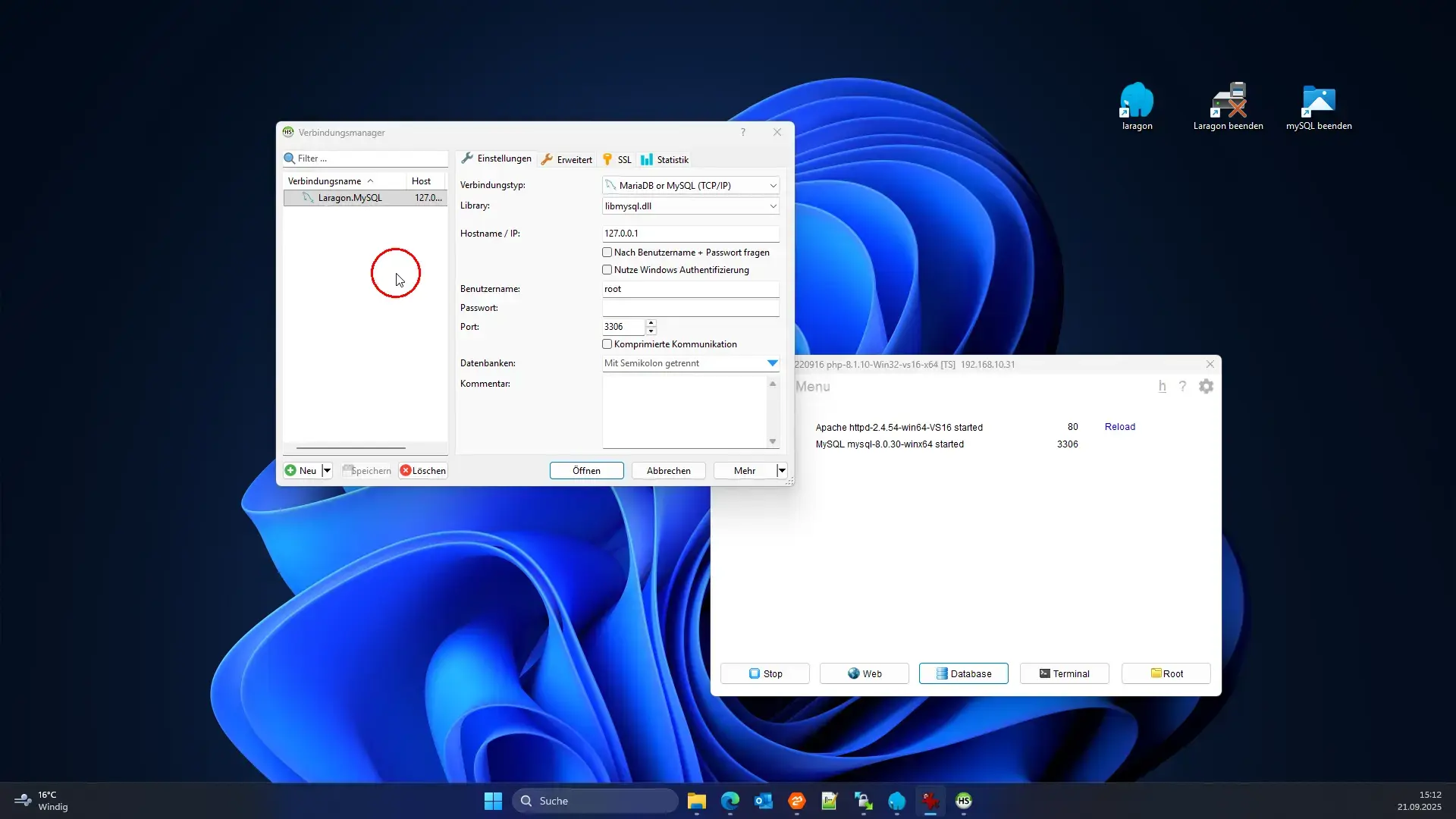Toggle 'Komprimierte Kommunikation' checkbox
The image size is (1456, 819).
point(607,344)
